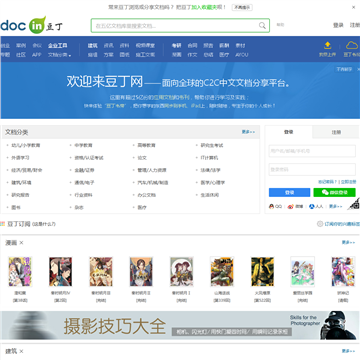The image size is (360, 360).
Task: Click the green WeChat login button
Action: (x=334, y=192)
